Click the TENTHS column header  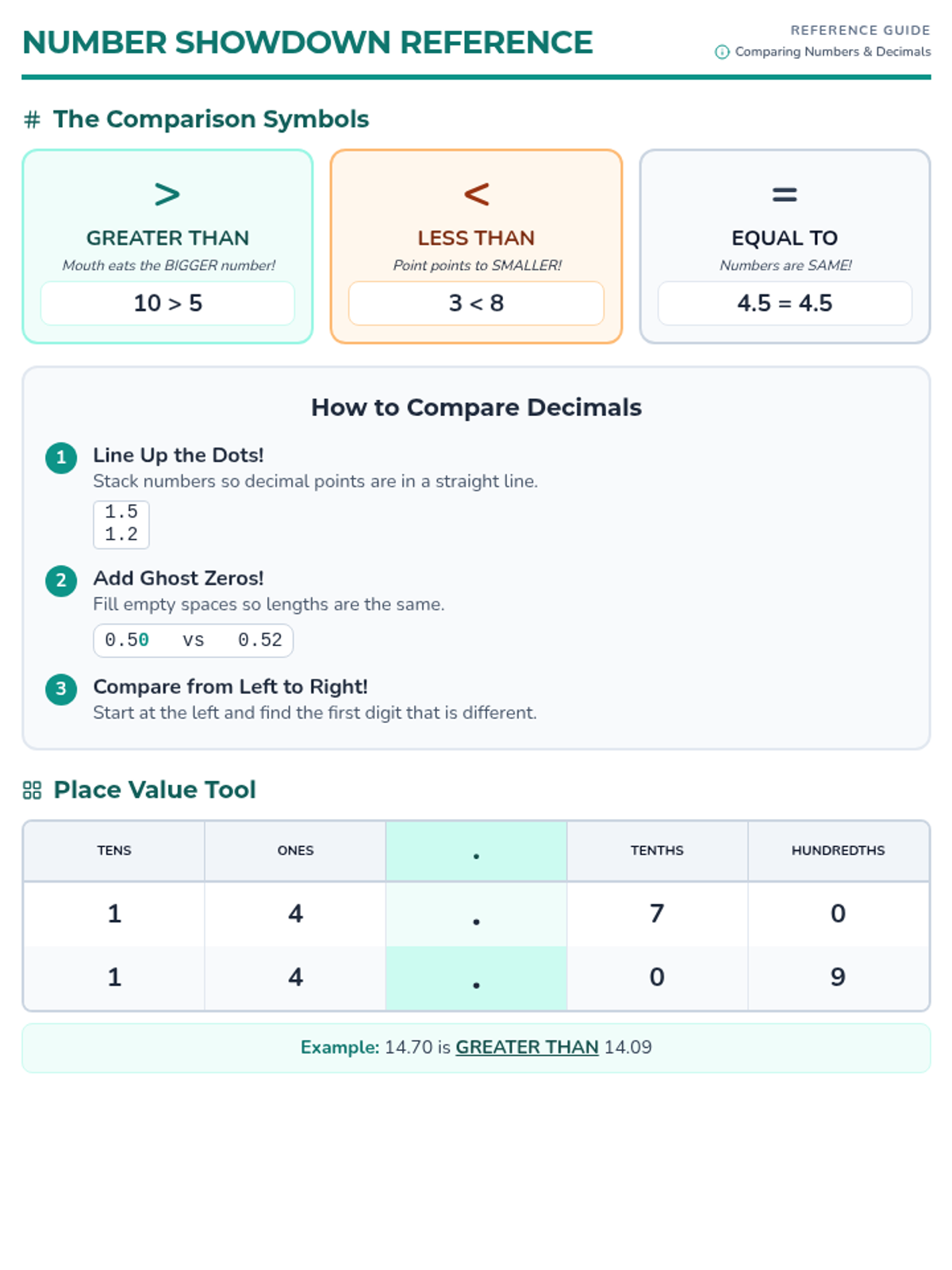tap(657, 851)
